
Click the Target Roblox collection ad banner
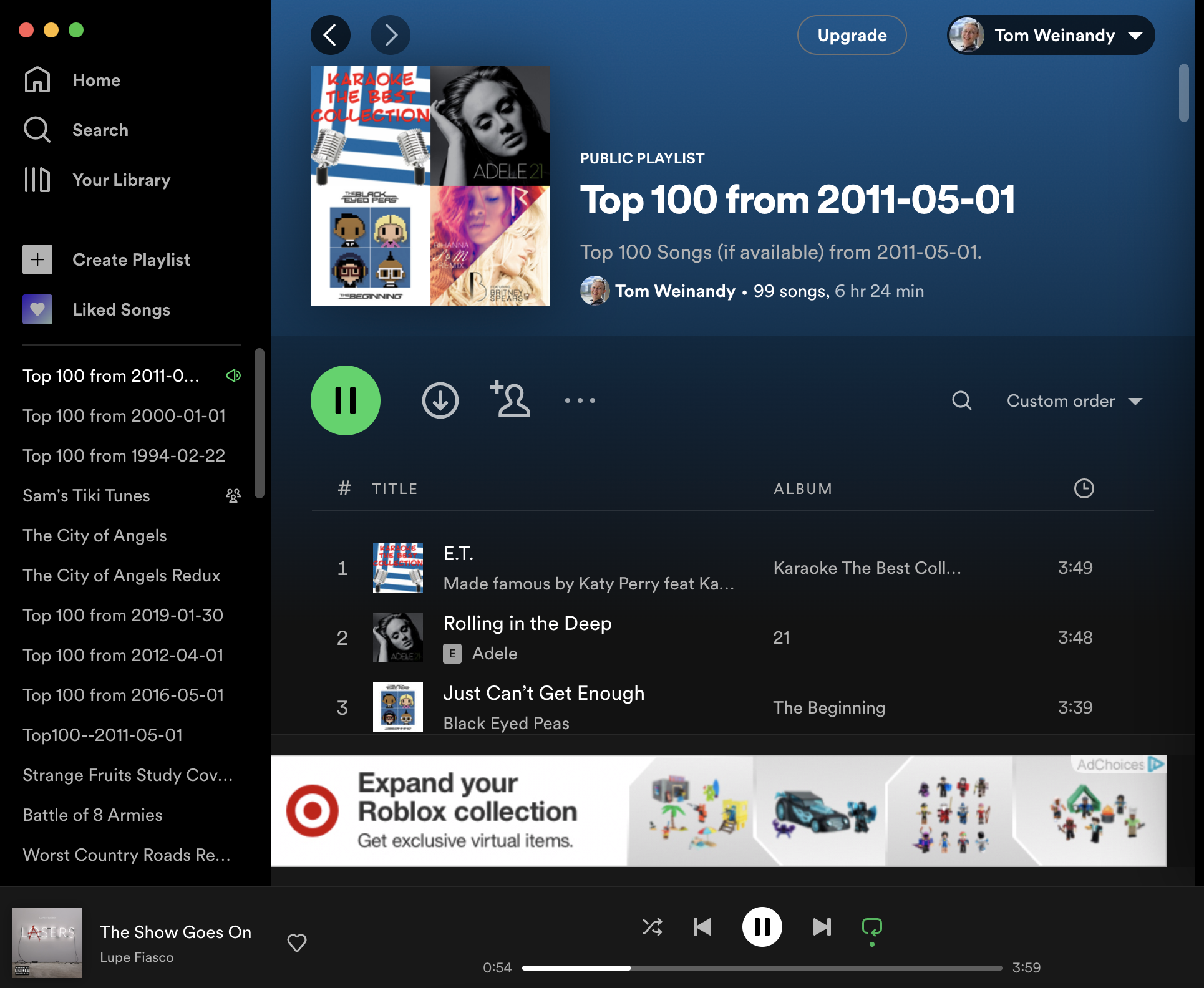pos(719,811)
